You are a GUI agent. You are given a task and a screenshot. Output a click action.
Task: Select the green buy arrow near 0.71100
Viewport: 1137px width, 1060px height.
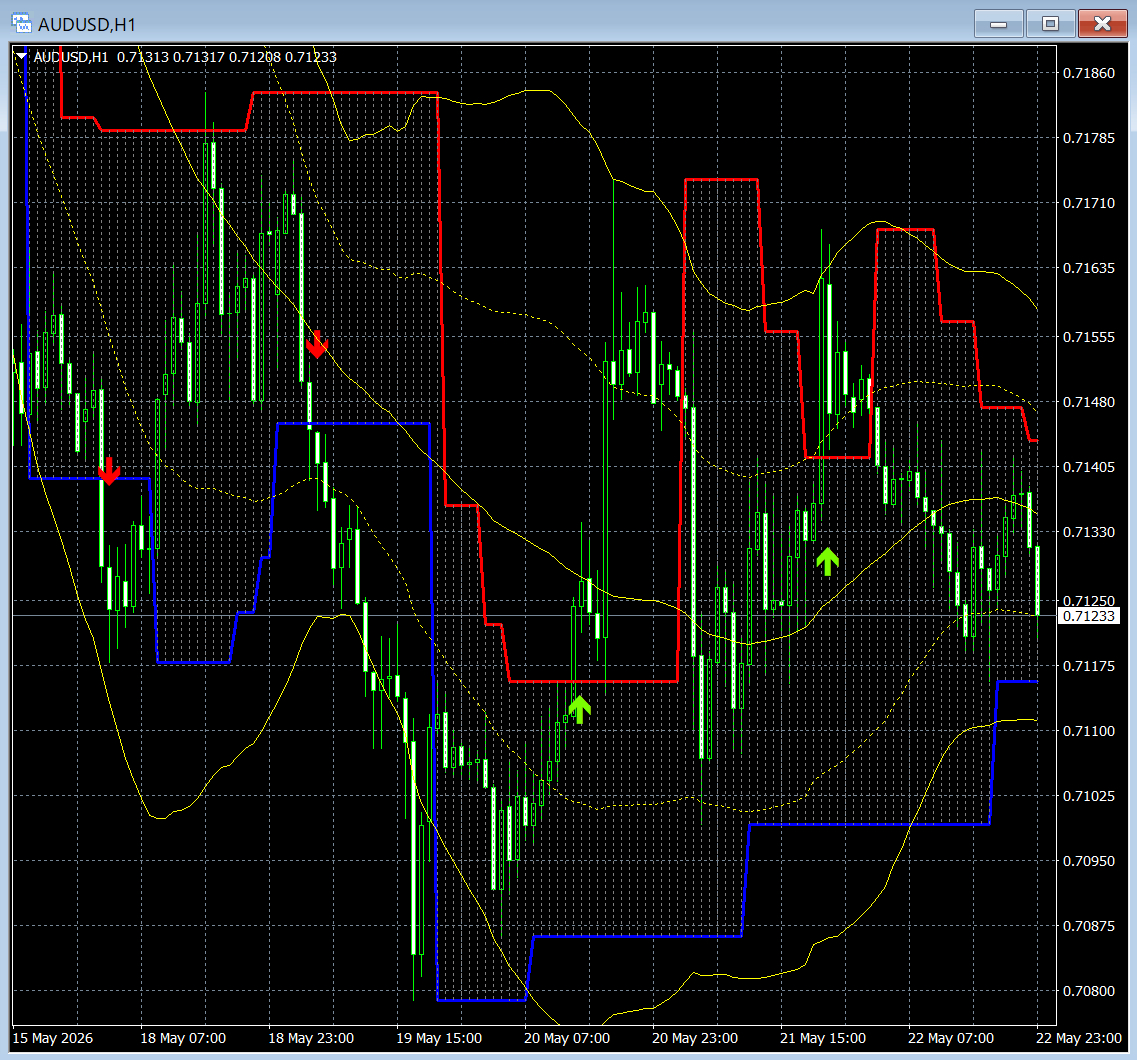[579, 709]
